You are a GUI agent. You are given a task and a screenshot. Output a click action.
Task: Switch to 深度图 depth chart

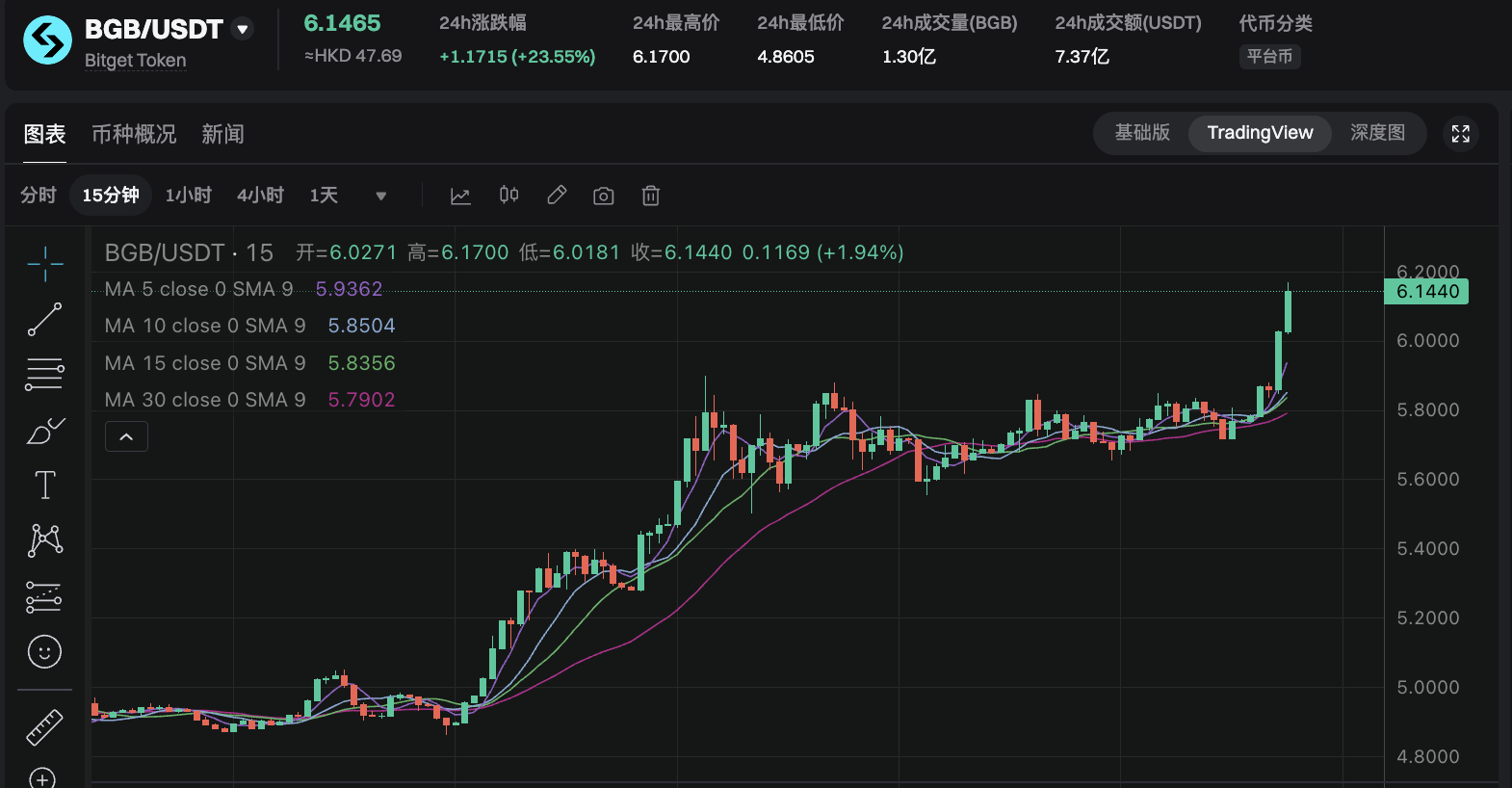[1377, 133]
